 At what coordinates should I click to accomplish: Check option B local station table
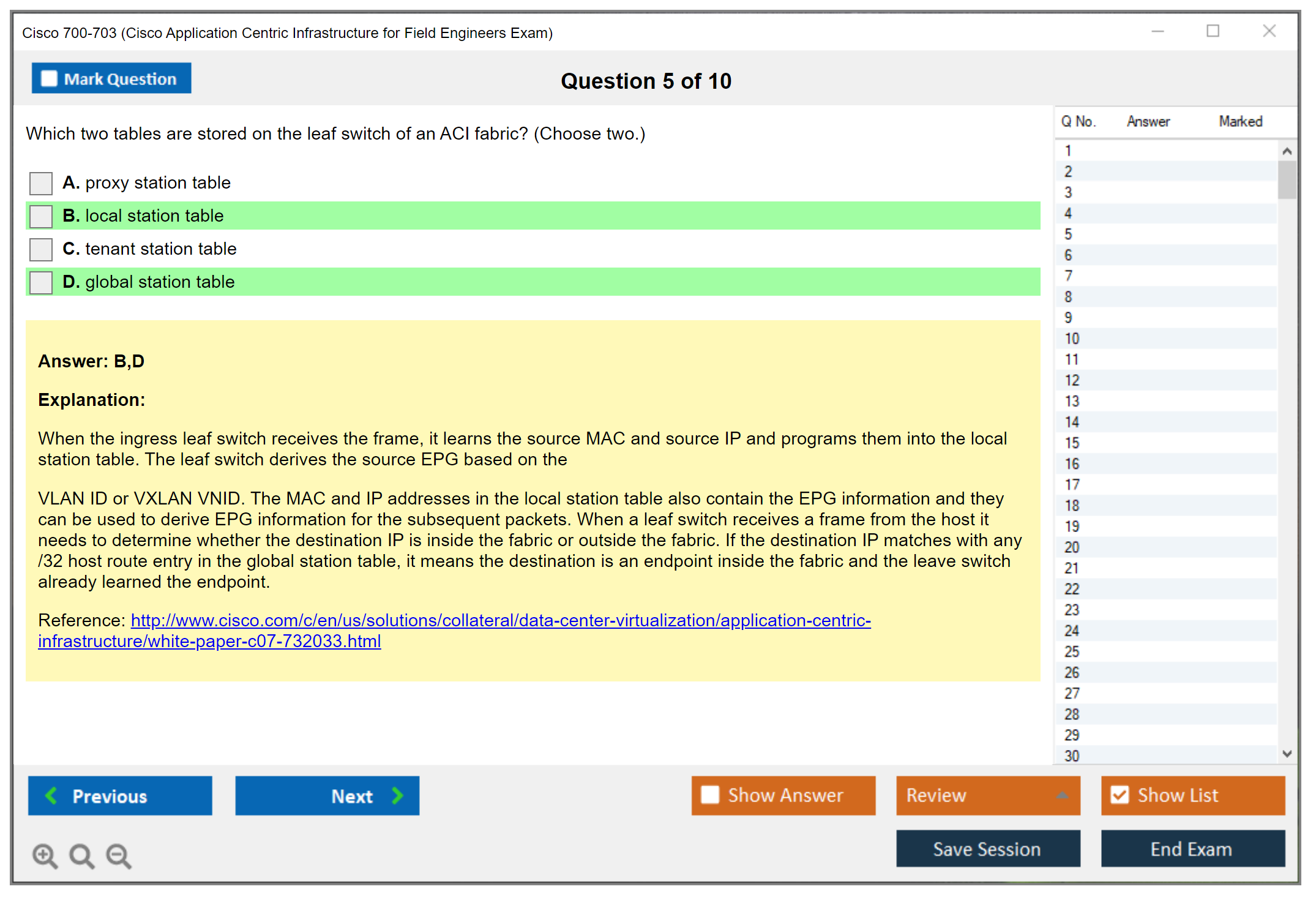pyautogui.click(x=41, y=216)
